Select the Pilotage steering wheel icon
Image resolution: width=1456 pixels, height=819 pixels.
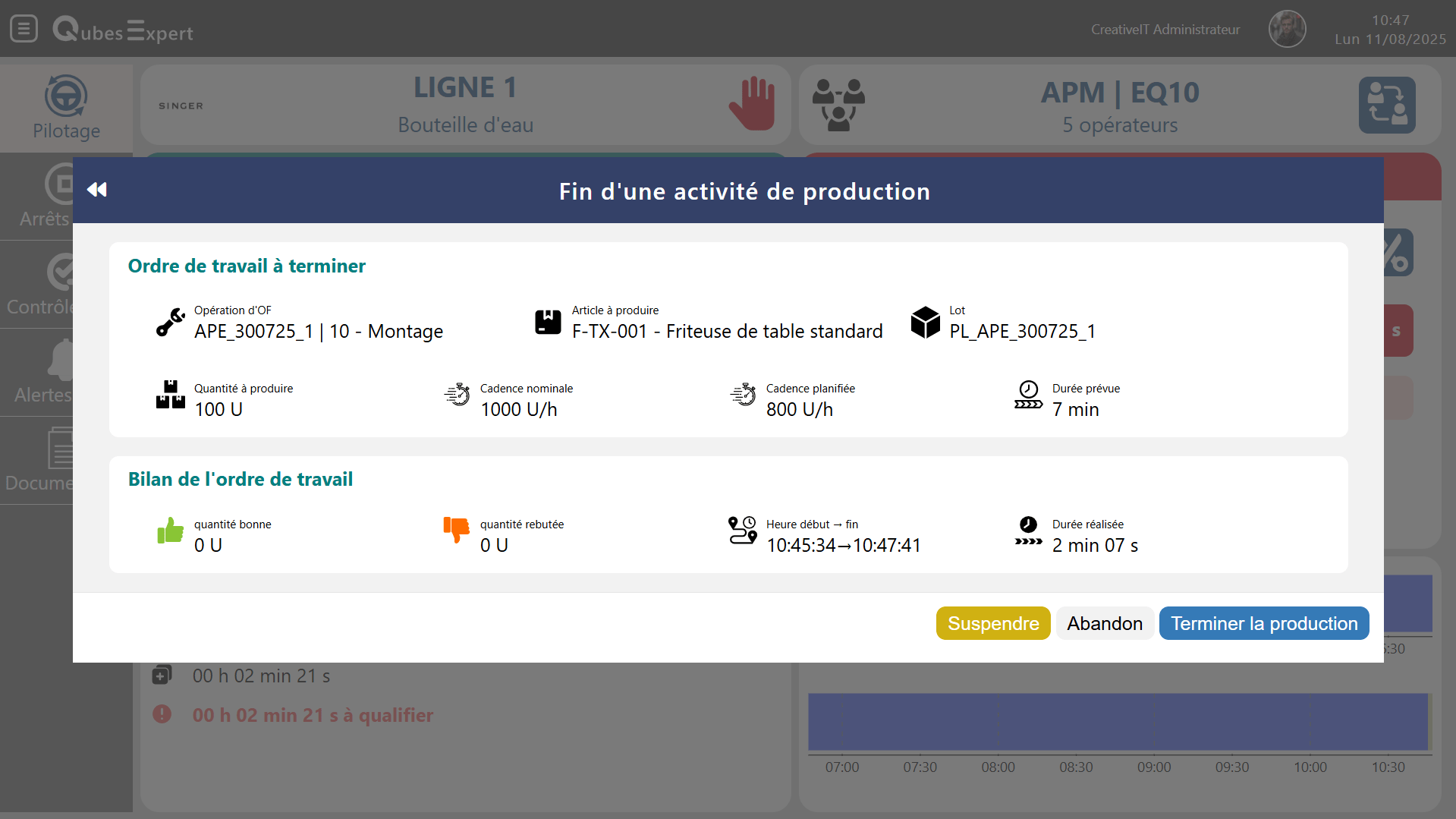(66, 96)
